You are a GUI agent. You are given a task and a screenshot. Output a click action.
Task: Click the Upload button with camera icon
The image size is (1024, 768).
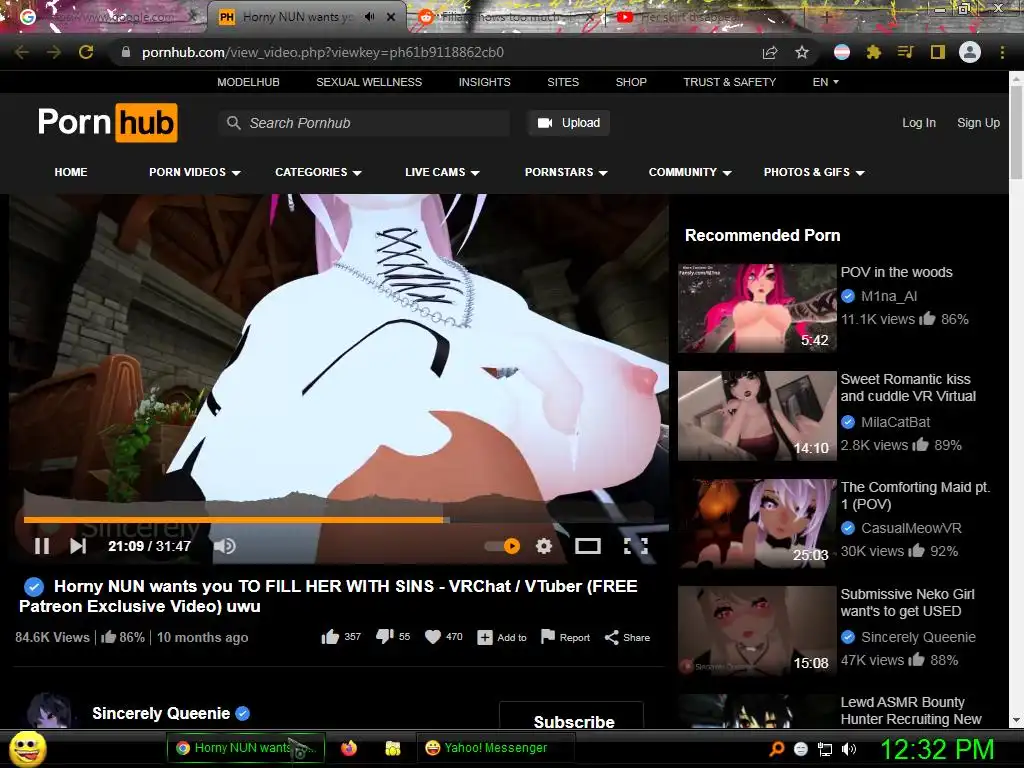pos(569,123)
